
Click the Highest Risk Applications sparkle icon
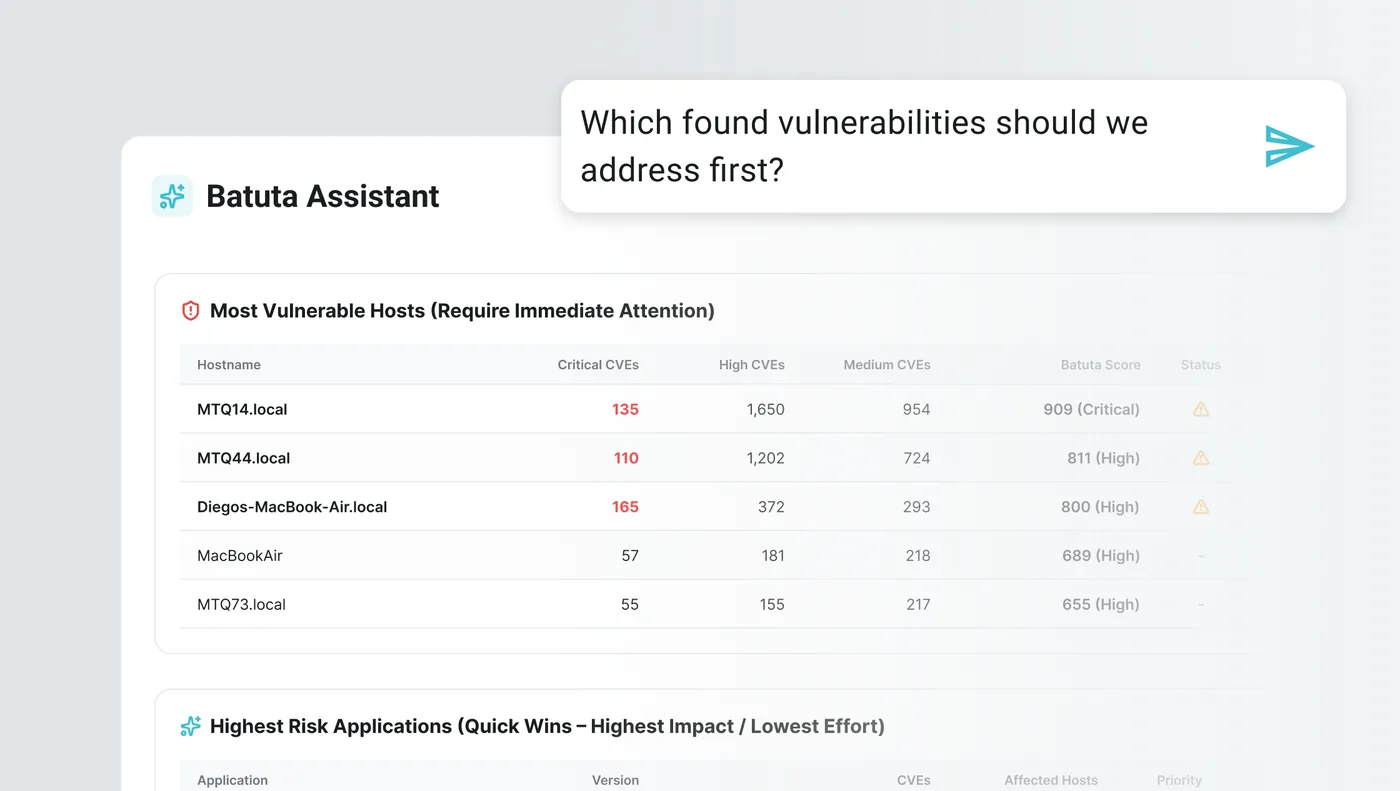[x=190, y=726]
